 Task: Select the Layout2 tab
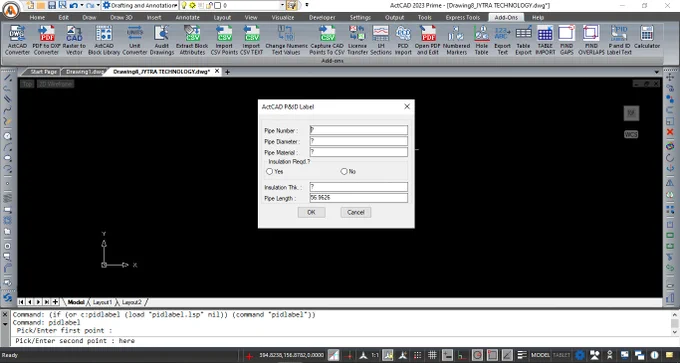click(x=131, y=302)
